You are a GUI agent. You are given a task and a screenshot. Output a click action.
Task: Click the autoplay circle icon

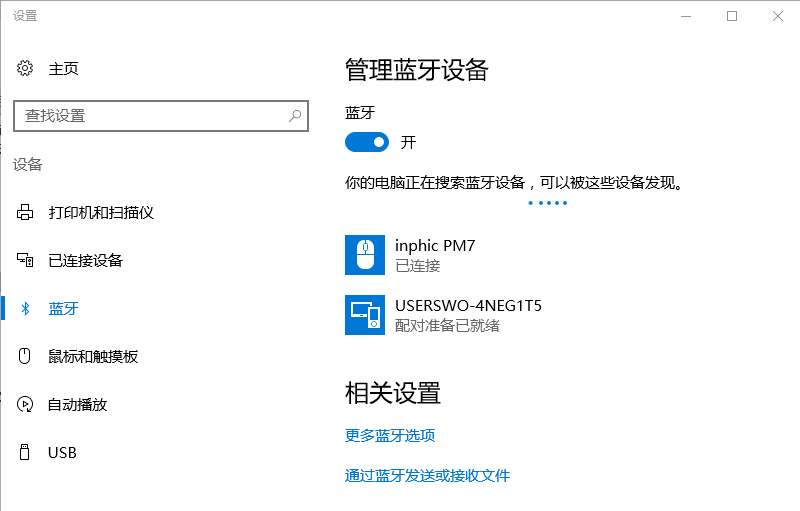coord(25,404)
